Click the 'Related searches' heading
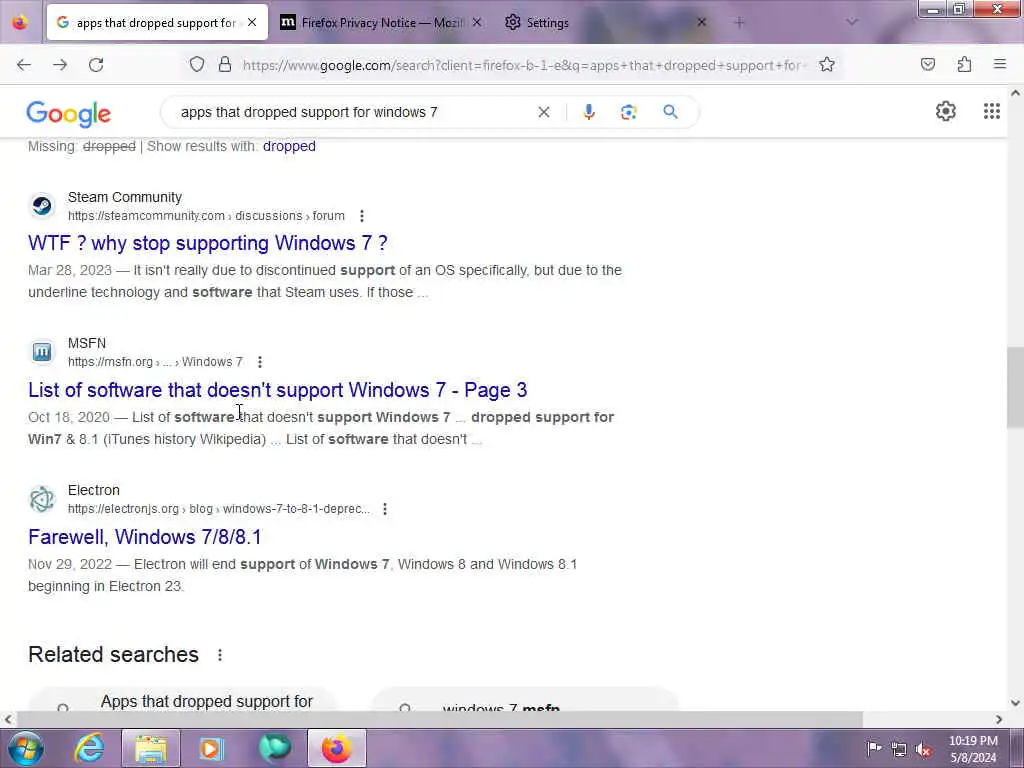This screenshot has height=768, width=1024. pyautogui.click(x=113, y=655)
